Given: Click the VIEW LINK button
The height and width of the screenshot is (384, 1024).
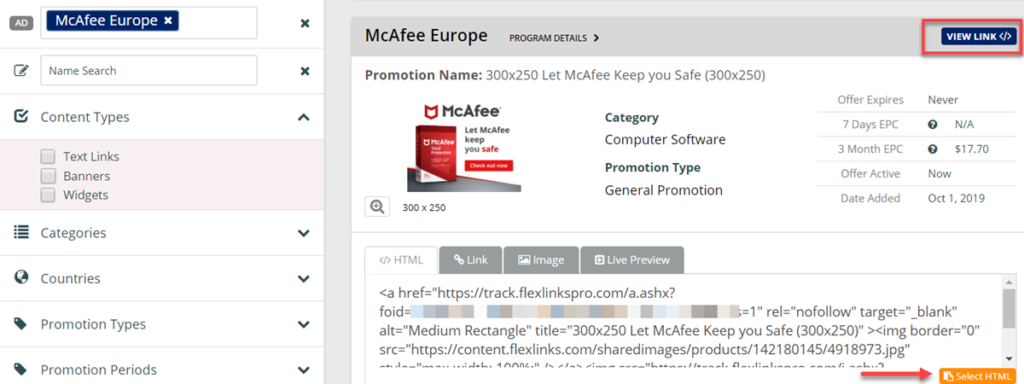Looking at the screenshot, I should 978,37.
